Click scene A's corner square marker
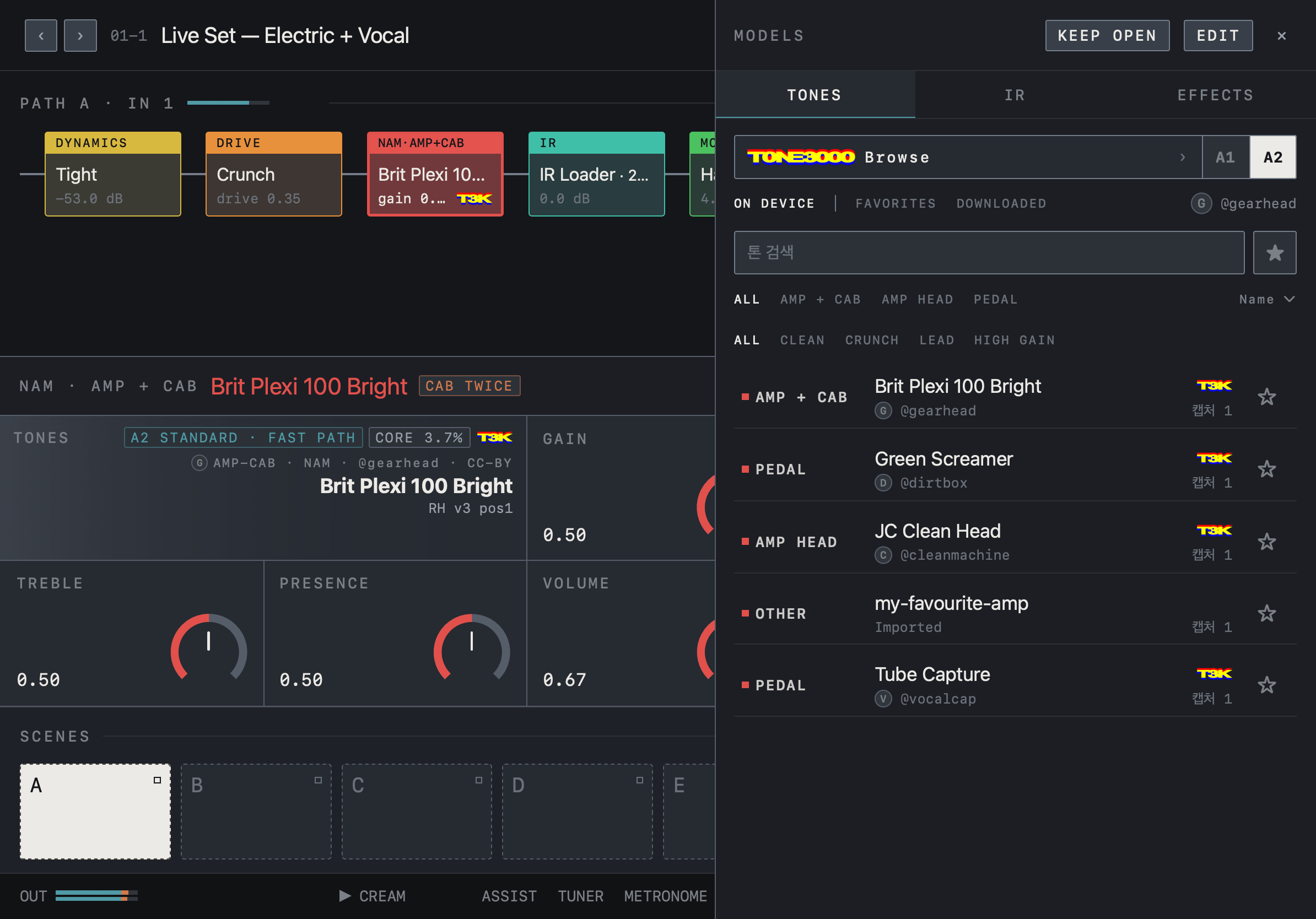The width and height of the screenshot is (1316, 919). [157, 780]
